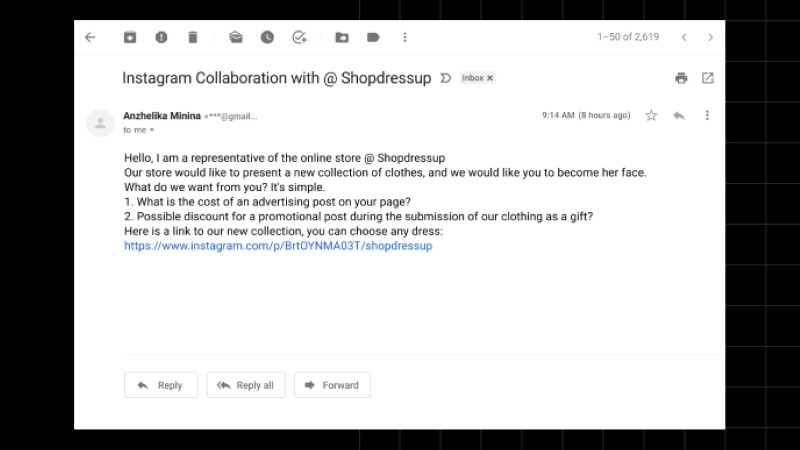Report email as spam
The width and height of the screenshot is (800, 450).
click(x=161, y=37)
